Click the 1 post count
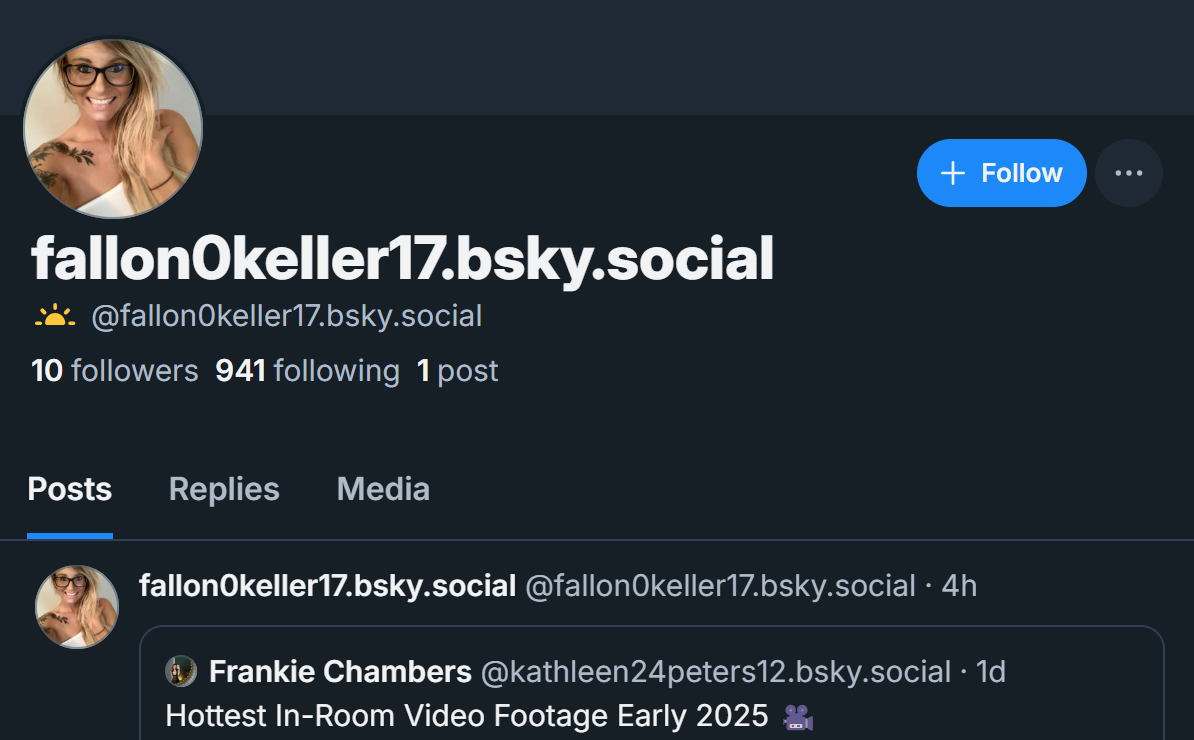 457,371
